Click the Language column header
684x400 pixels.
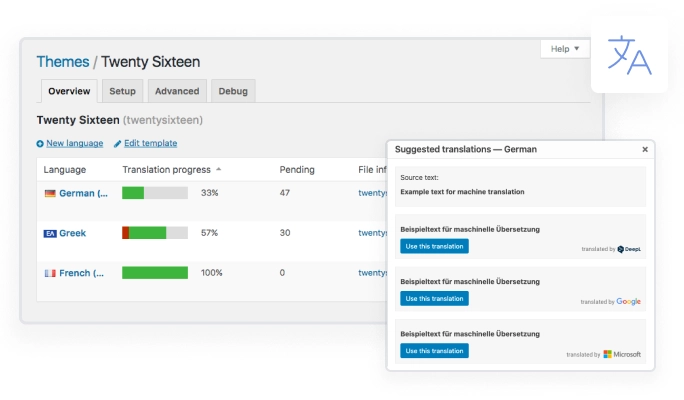(65, 170)
